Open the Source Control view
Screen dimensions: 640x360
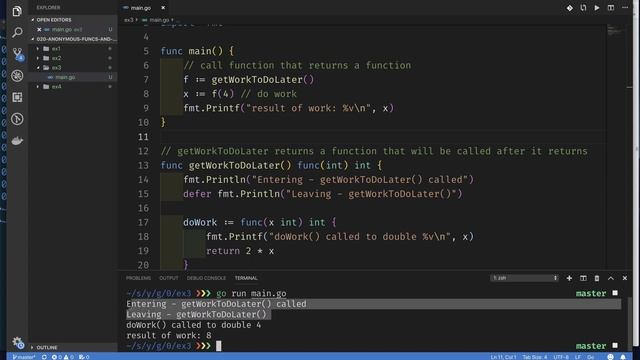point(17,54)
